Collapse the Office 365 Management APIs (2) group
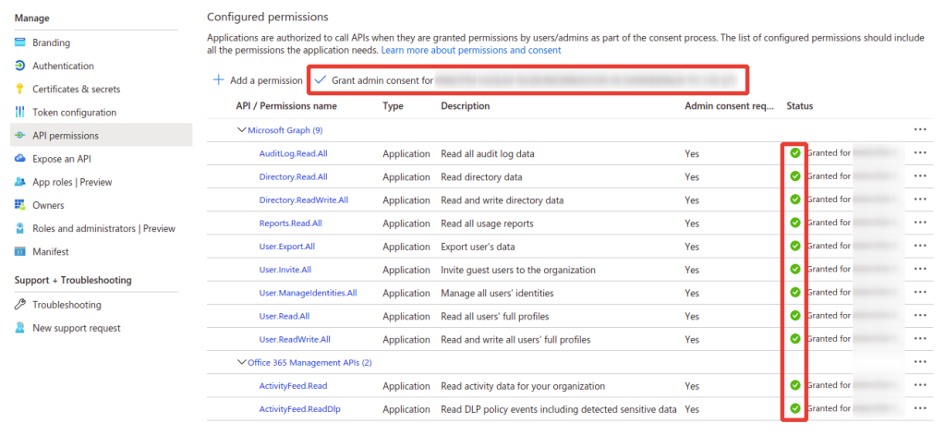This screenshot has width=945, height=447. 242,362
